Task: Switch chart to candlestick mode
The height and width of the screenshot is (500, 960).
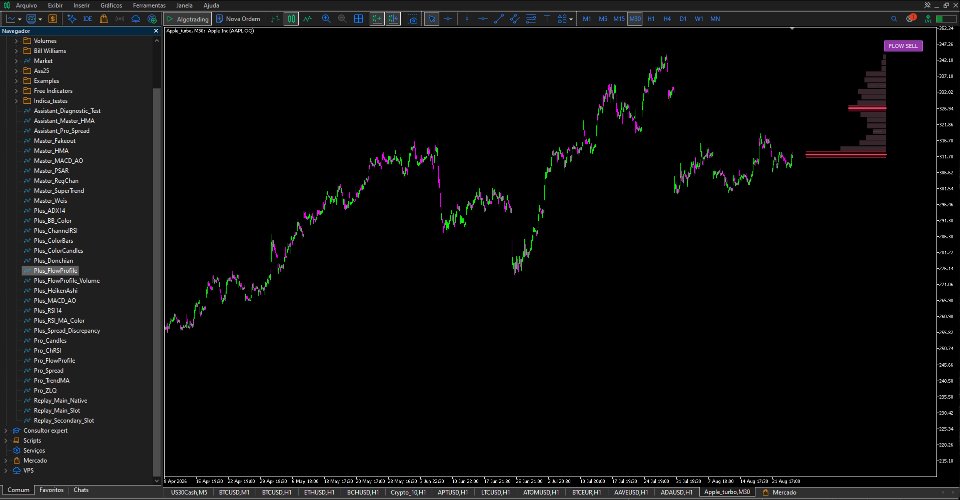Action: click(291, 19)
